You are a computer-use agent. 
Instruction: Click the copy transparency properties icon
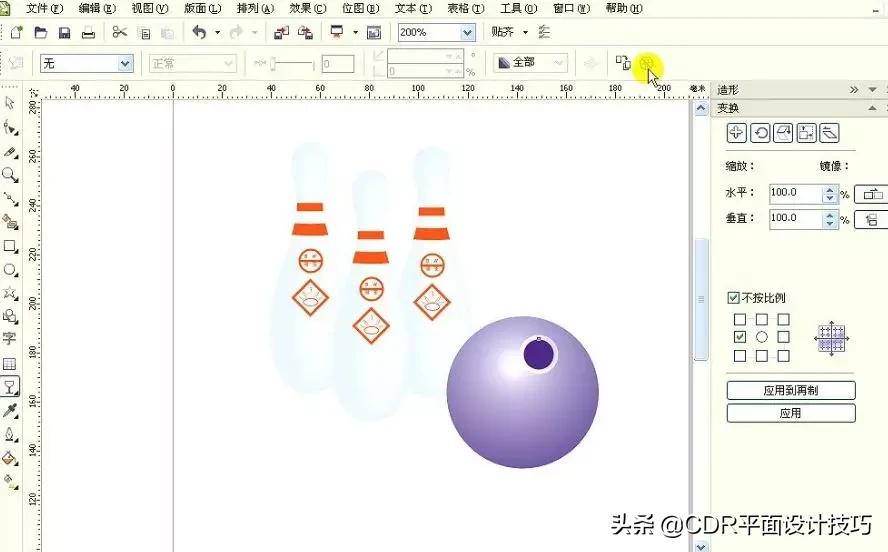point(622,63)
